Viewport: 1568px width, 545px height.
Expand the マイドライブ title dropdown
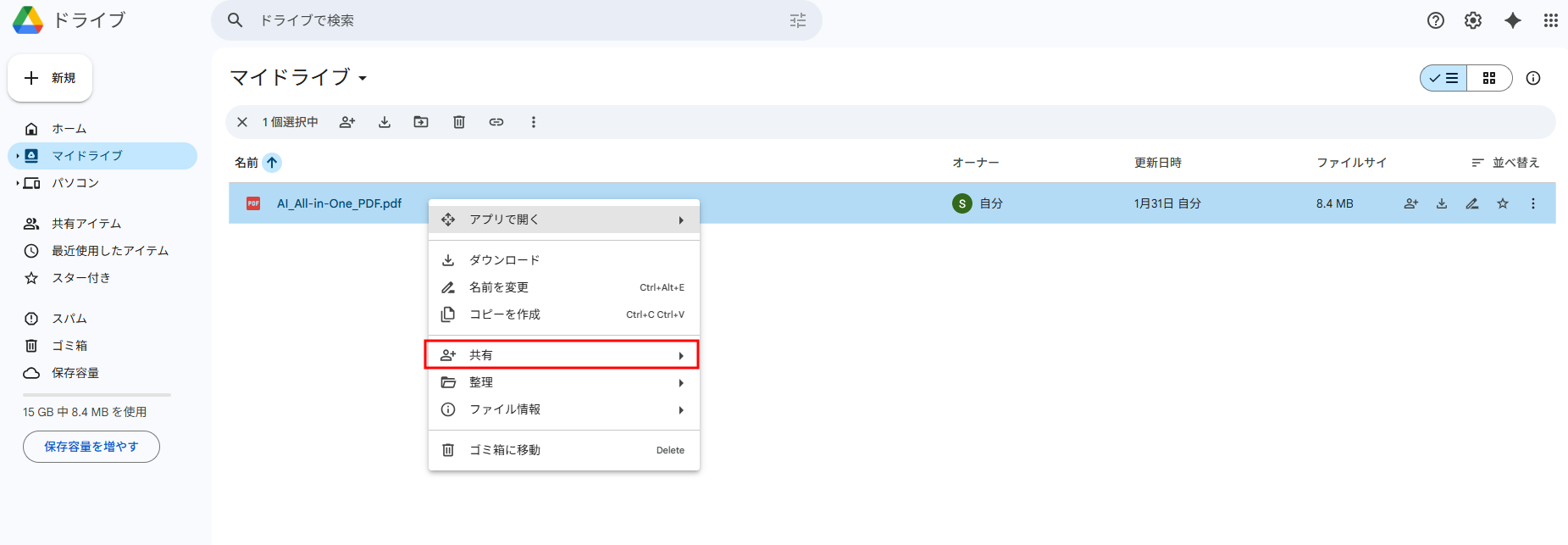click(363, 78)
